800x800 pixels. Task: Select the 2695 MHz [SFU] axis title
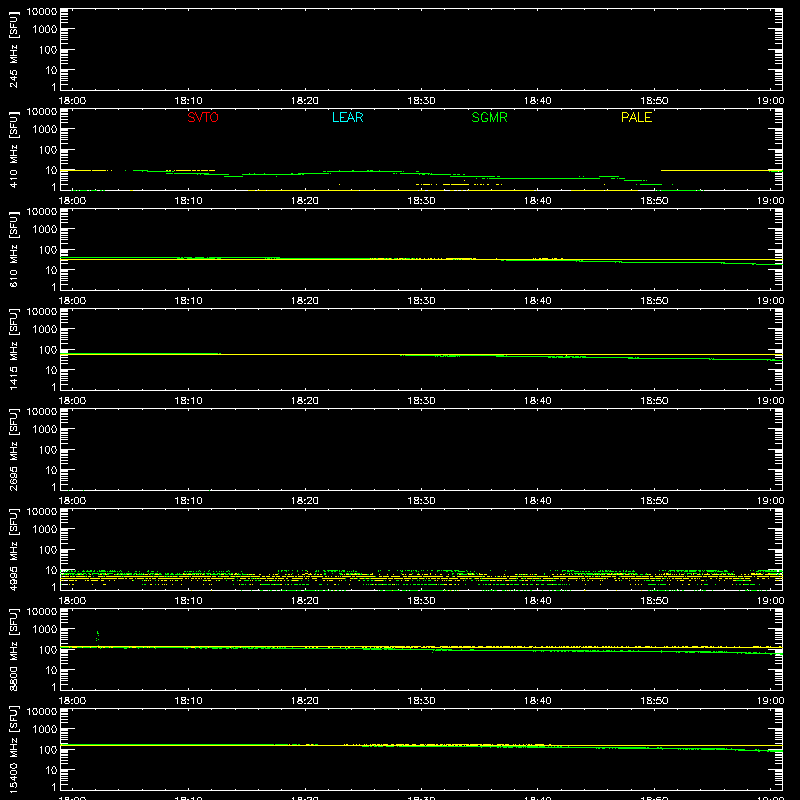13,449
